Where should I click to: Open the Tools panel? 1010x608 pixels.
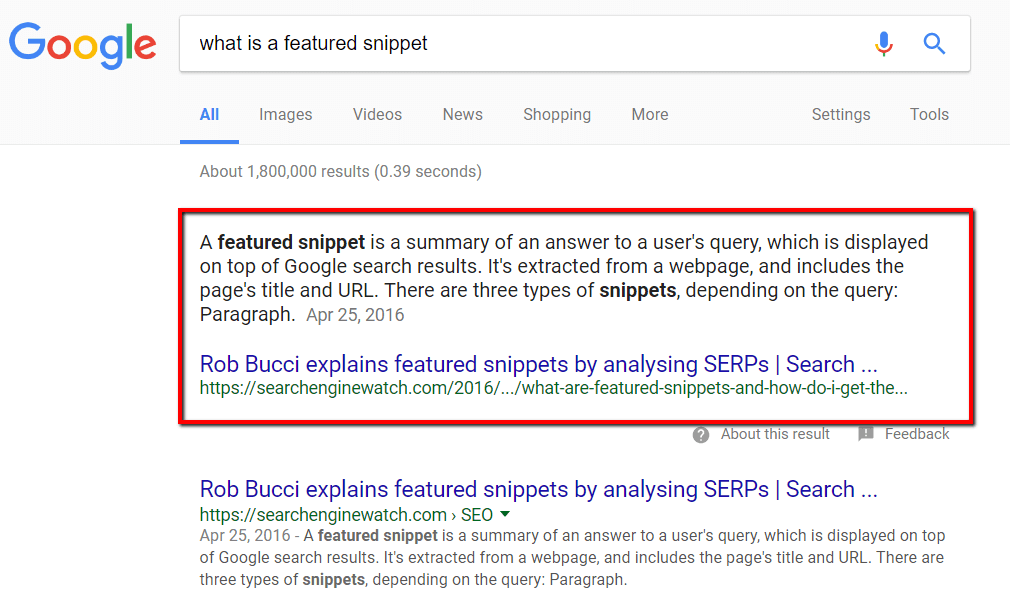pos(929,114)
